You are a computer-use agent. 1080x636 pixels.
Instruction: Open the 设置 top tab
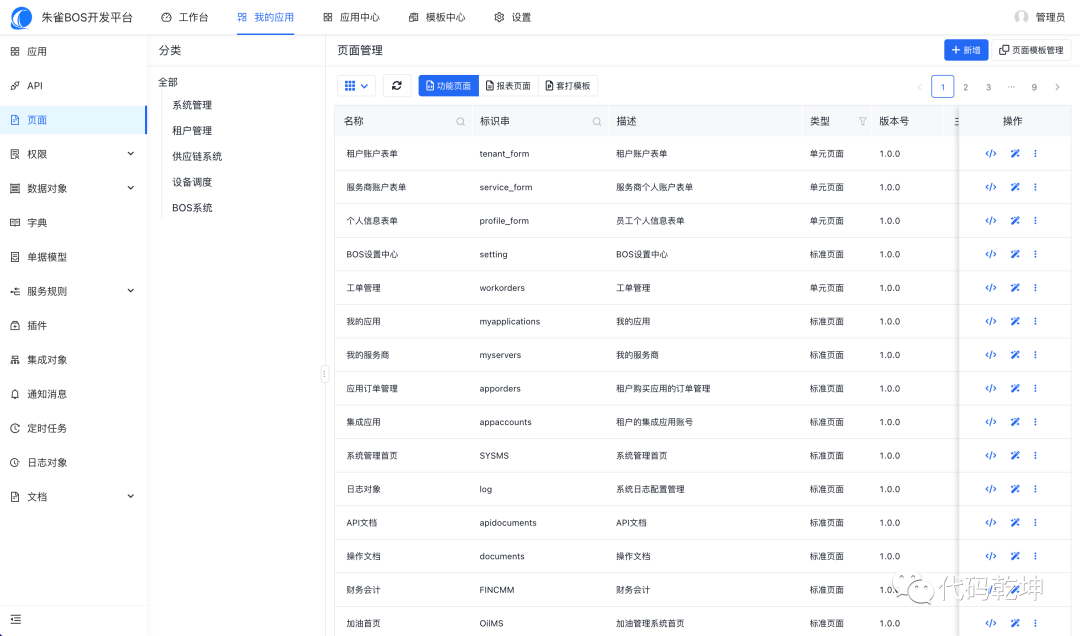[x=512, y=17]
